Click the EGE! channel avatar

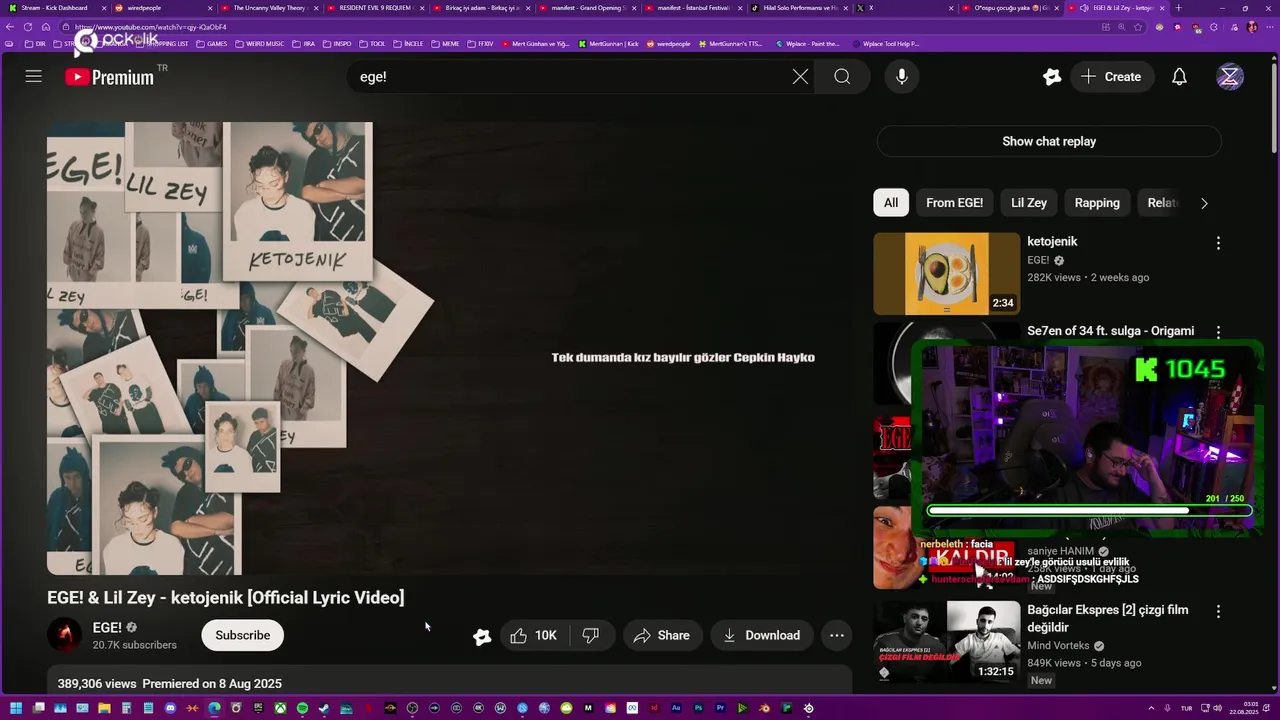click(x=65, y=635)
